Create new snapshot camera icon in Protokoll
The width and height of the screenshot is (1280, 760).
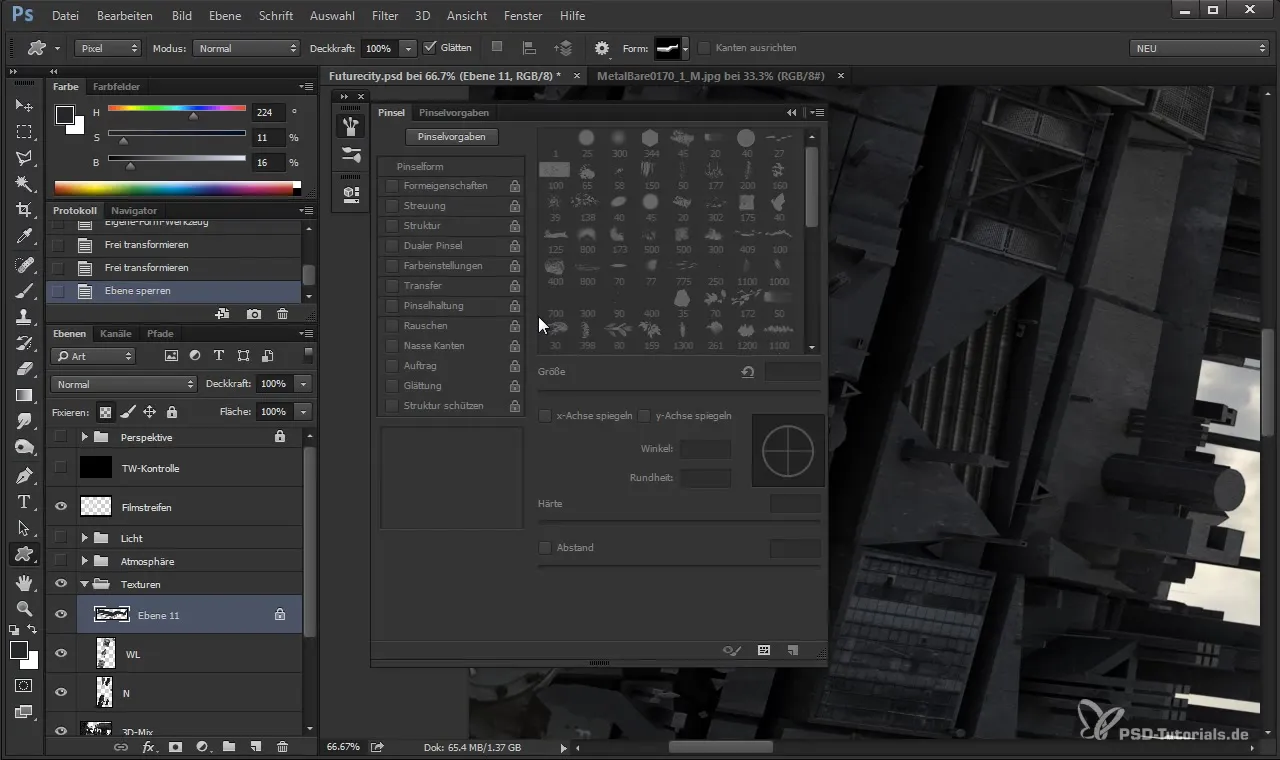pos(254,314)
